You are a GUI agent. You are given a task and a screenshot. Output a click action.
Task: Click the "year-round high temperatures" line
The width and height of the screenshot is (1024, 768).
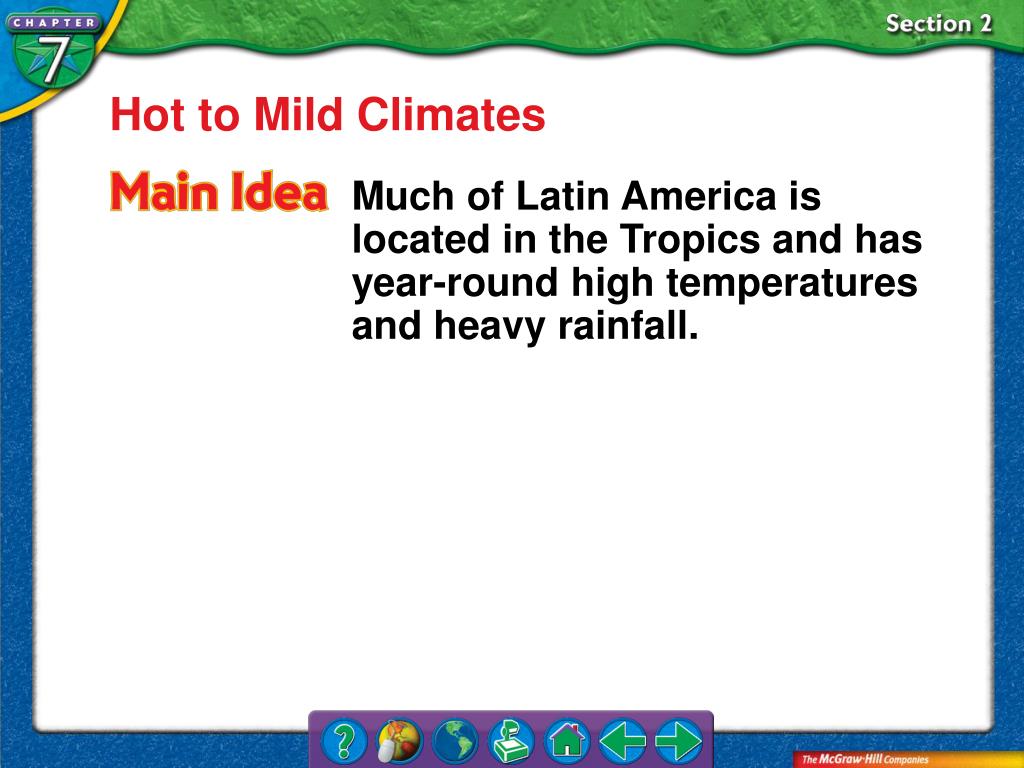pyautogui.click(x=635, y=283)
